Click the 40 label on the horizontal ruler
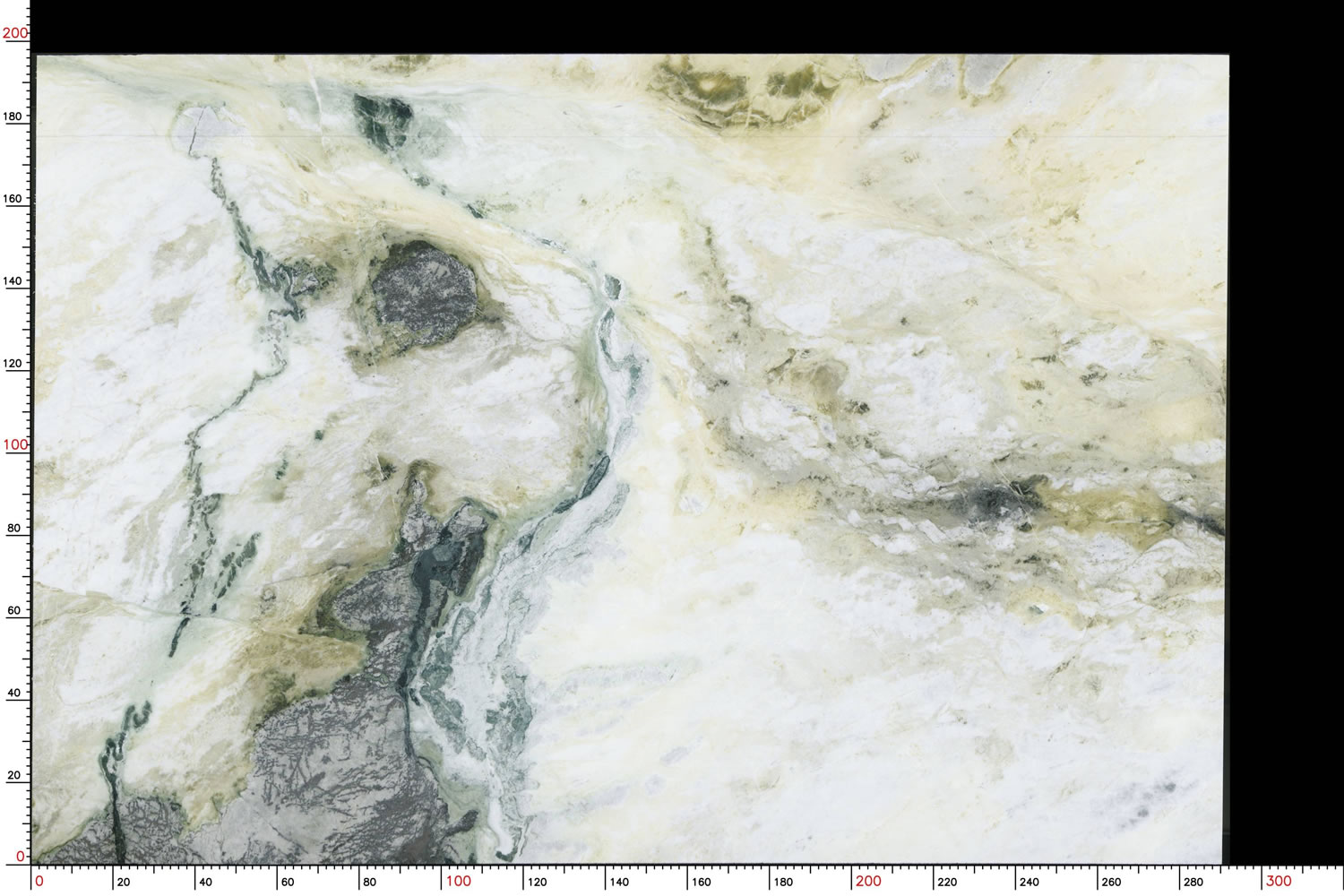This screenshot has height=896, width=1344. [x=205, y=882]
